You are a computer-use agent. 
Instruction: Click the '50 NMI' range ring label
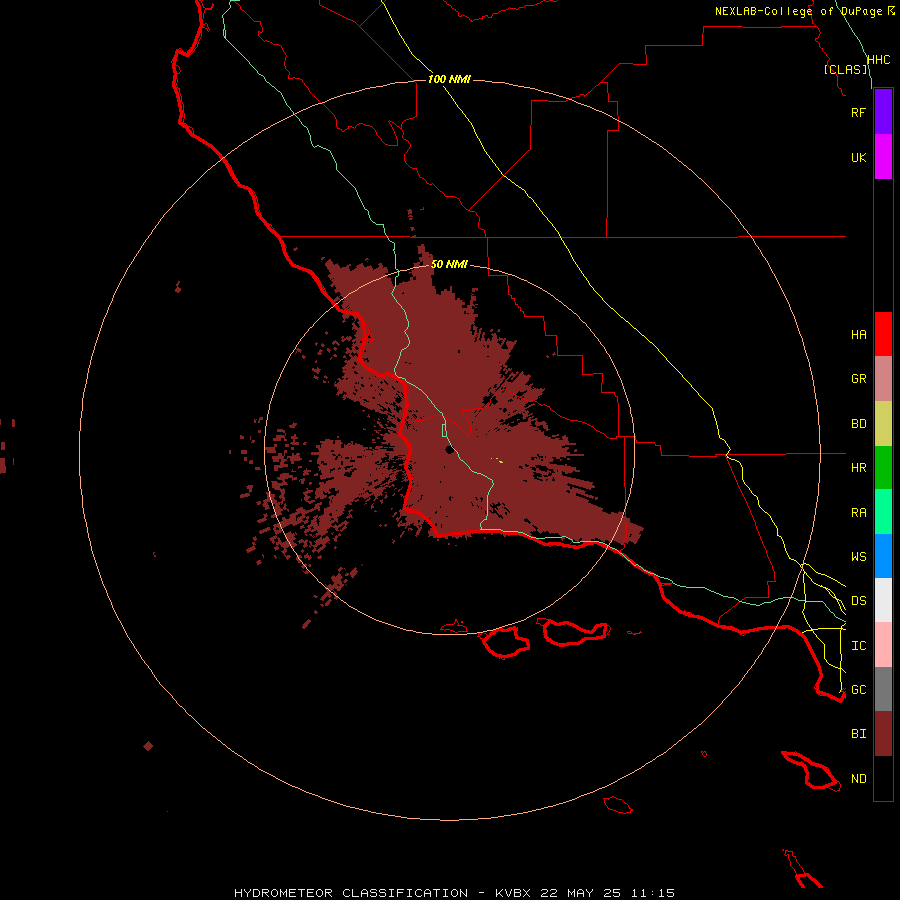pyautogui.click(x=449, y=264)
